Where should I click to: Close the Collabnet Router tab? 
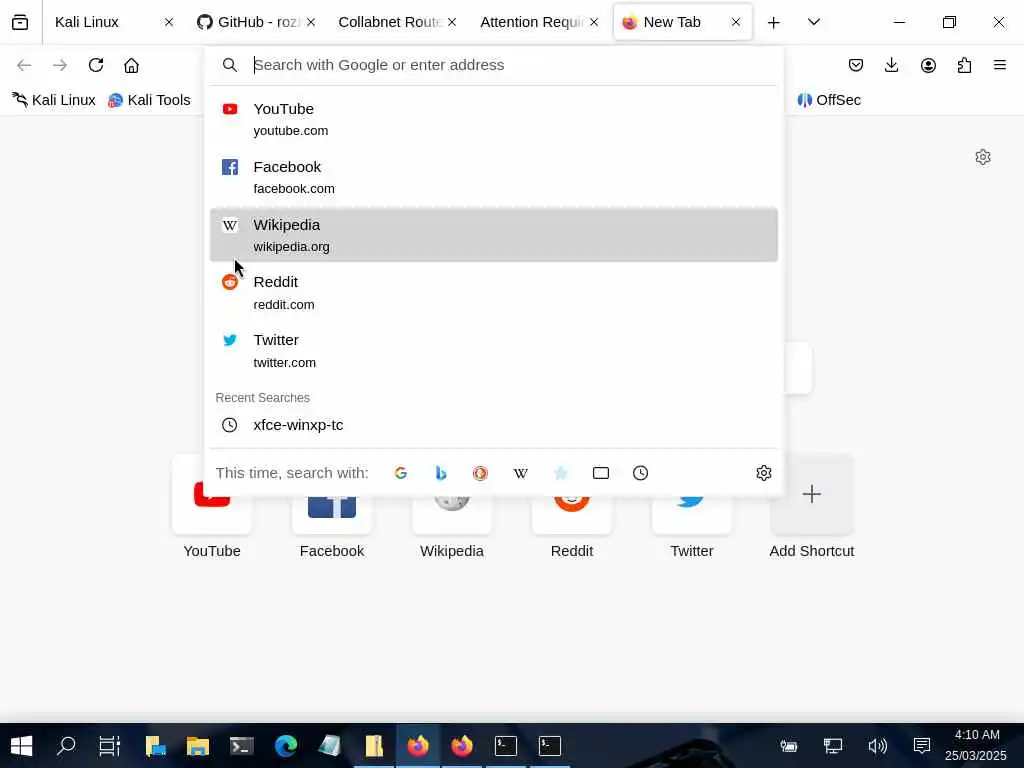pyautogui.click(x=452, y=22)
